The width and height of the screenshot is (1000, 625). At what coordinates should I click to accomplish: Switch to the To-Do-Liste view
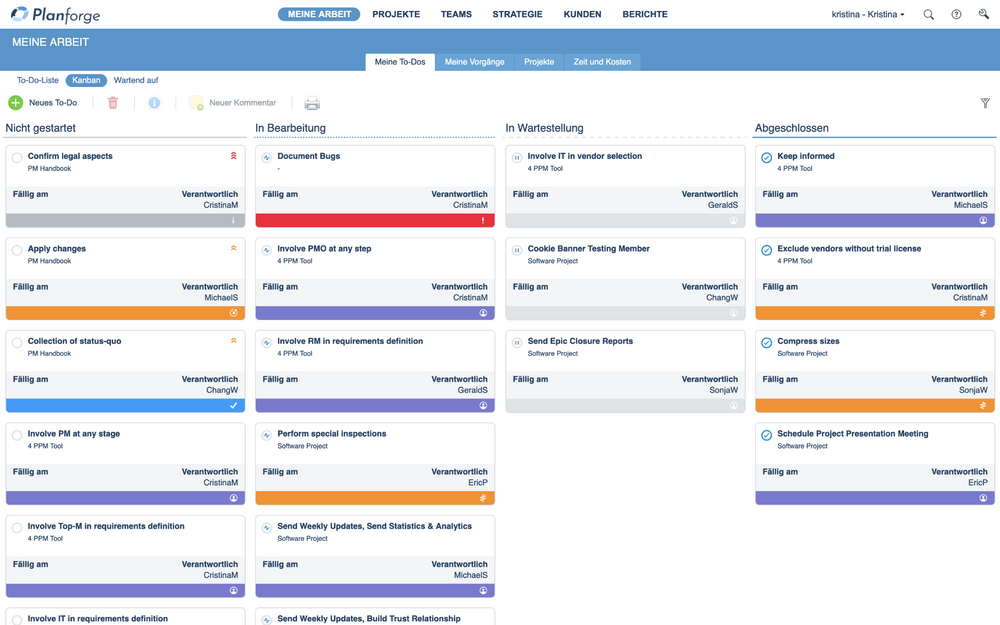pyautogui.click(x=38, y=80)
